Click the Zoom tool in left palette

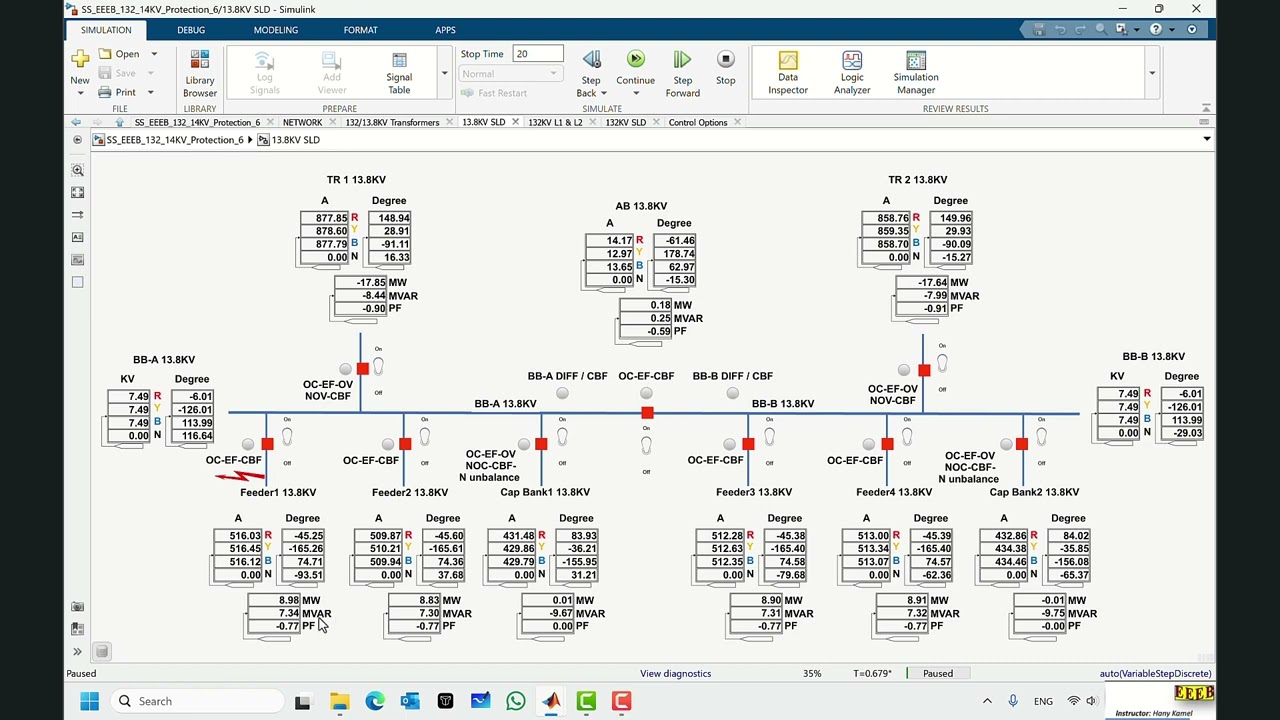point(77,170)
